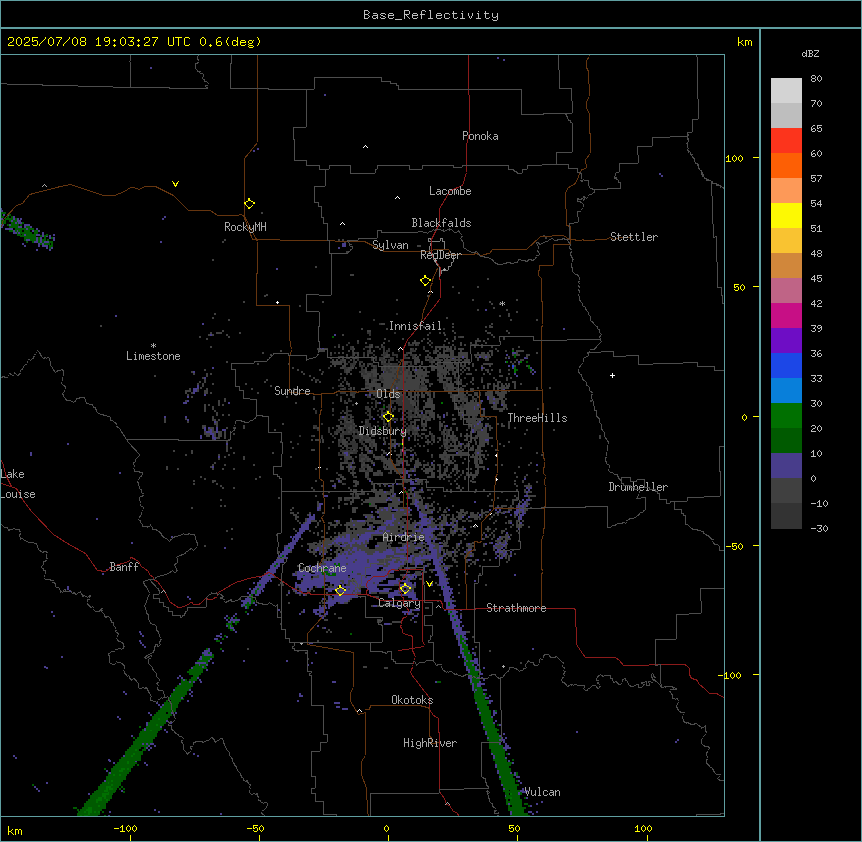Click the Lacombe city label
862x842 pixels.
click(x=450, y=191)
